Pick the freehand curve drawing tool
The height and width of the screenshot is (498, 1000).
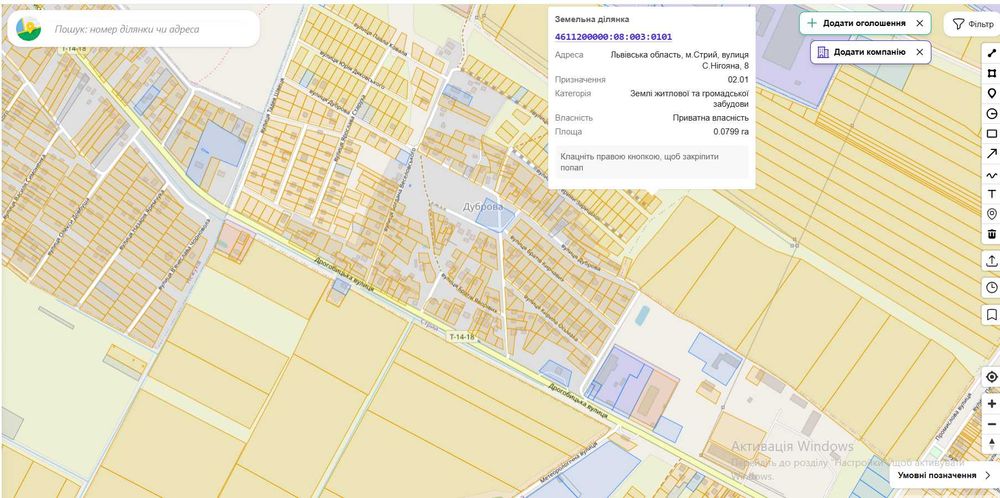991,174
